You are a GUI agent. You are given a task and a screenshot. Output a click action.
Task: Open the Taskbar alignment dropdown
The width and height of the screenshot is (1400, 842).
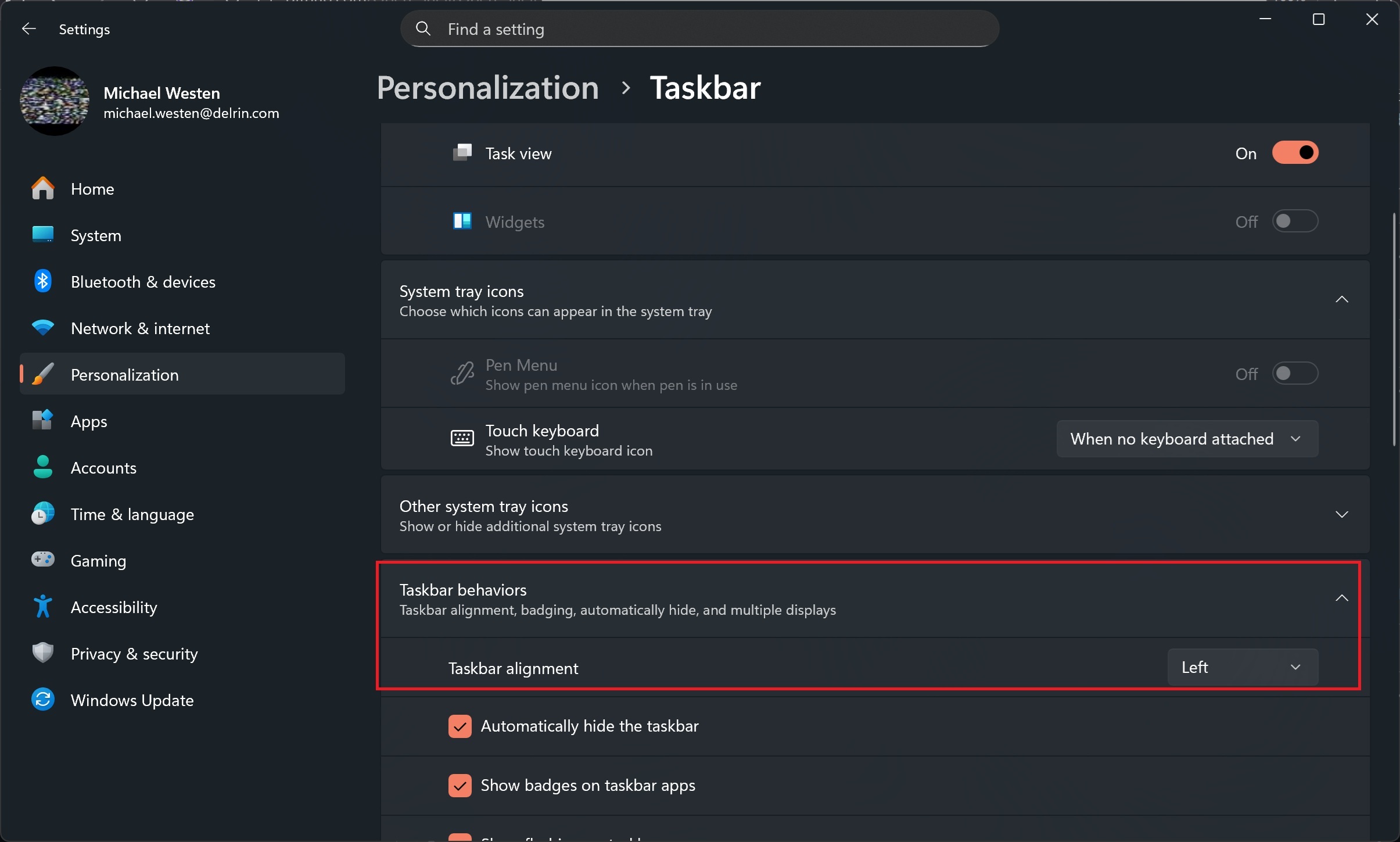coord(1242,667)
